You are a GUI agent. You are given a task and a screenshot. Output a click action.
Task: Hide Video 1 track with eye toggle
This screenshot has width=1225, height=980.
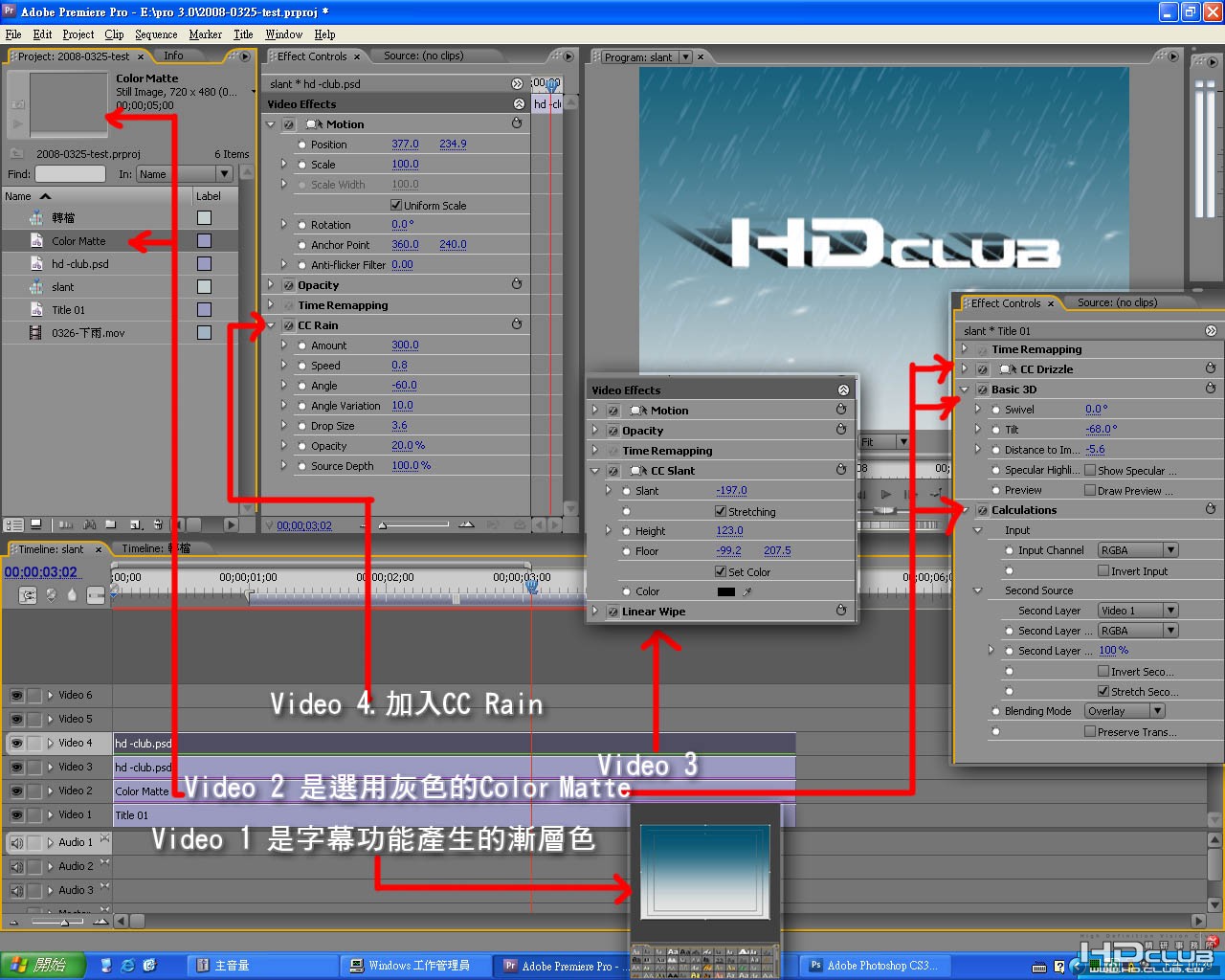click(x=16, y=814)
